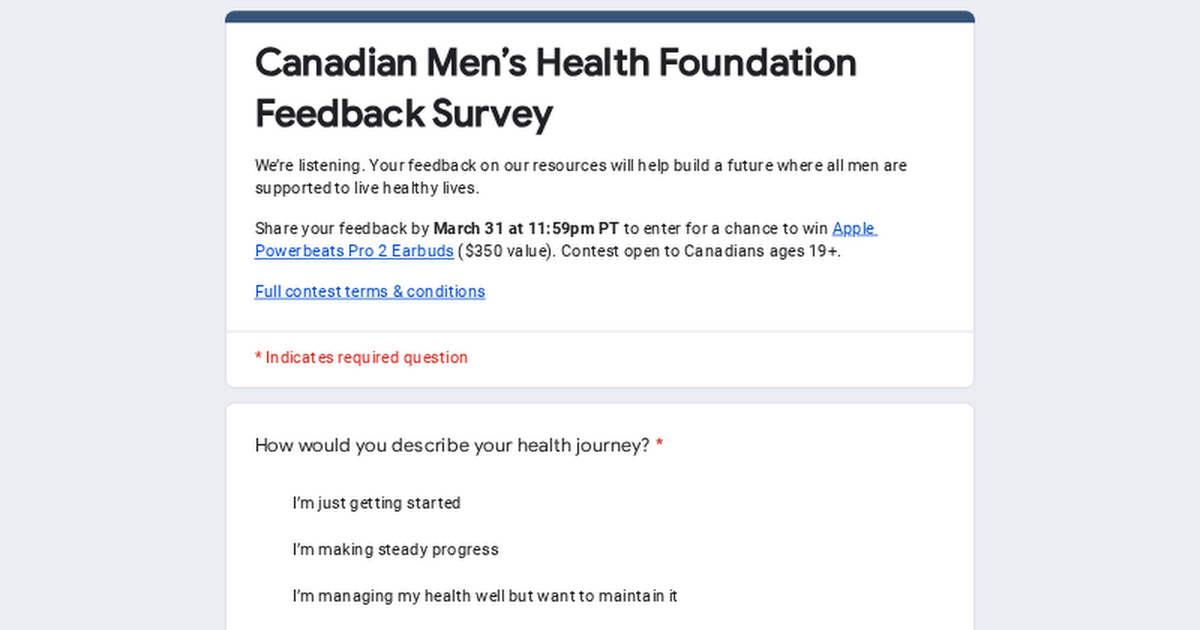Click "Powerbeats Pro 2 Earbuds" linked text

click(x=354, y=251)
